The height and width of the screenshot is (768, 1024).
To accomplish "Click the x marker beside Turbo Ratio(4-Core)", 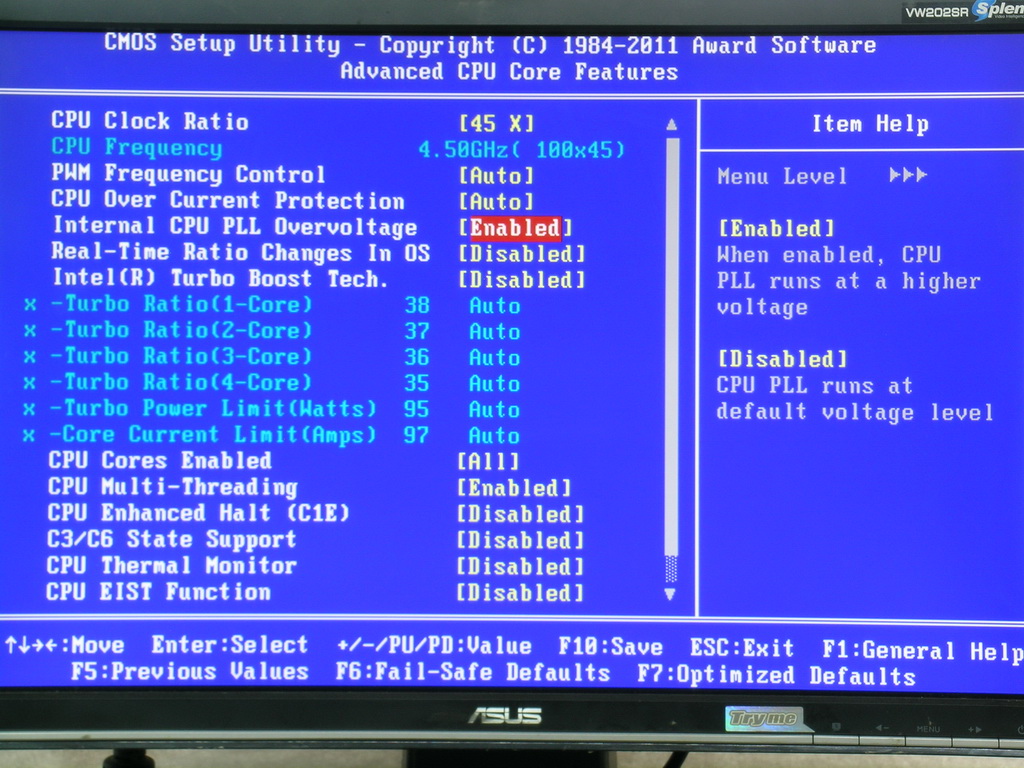I will (30, 383).
